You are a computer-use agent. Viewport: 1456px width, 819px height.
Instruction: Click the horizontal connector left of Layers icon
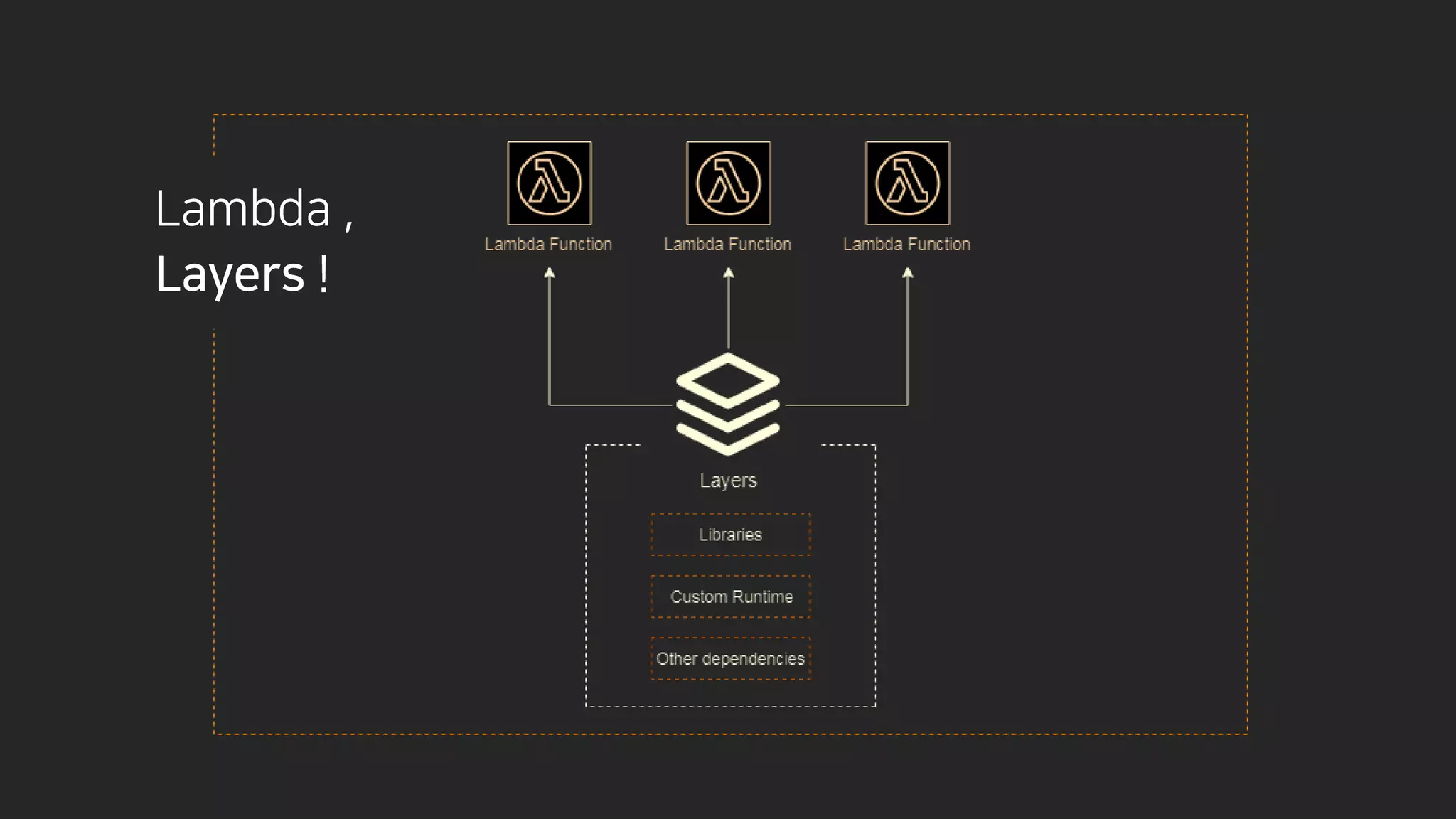tap(611, 405)
